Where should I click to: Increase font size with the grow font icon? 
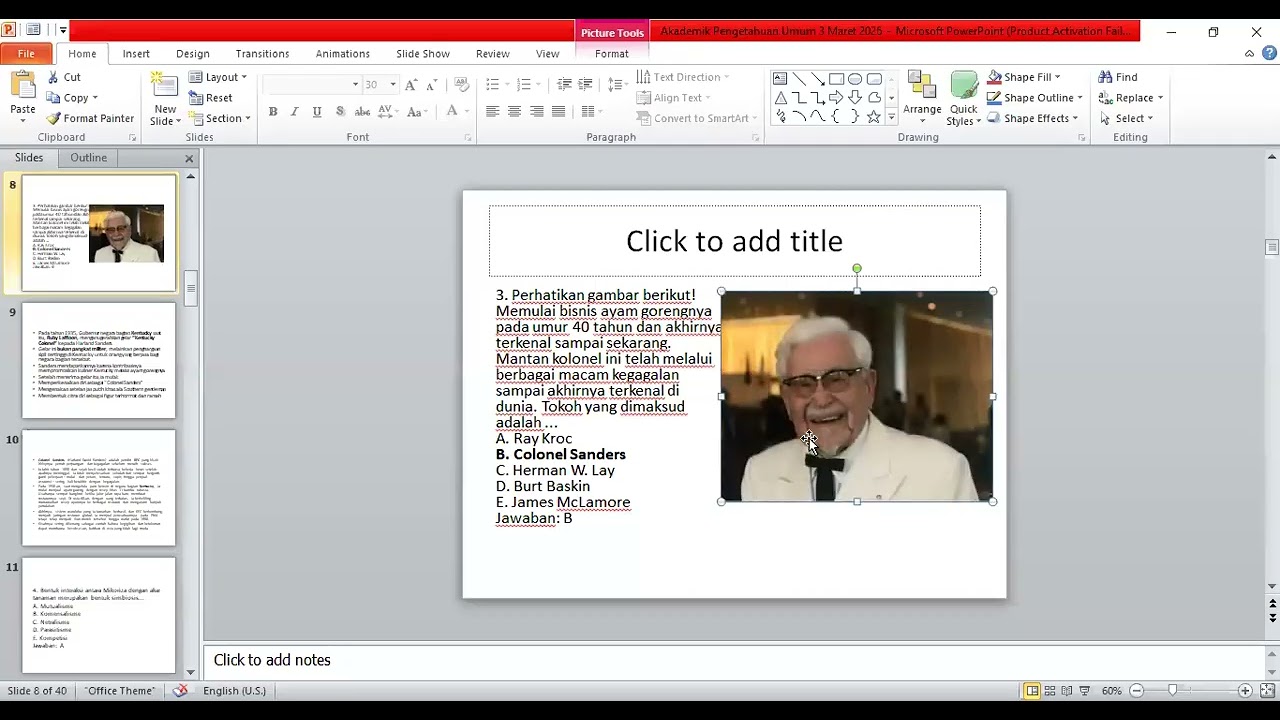[x=412, y=85]
